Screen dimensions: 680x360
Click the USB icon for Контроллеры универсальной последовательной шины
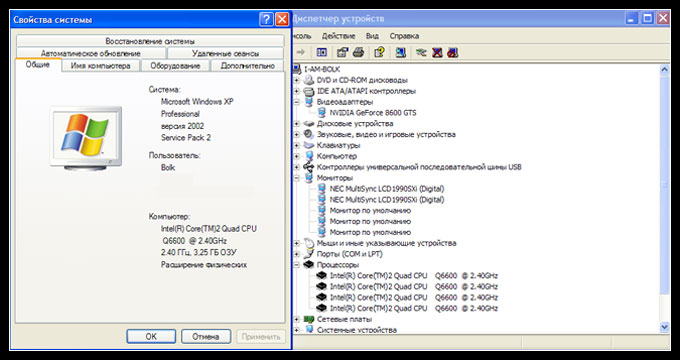coord(309,167)
